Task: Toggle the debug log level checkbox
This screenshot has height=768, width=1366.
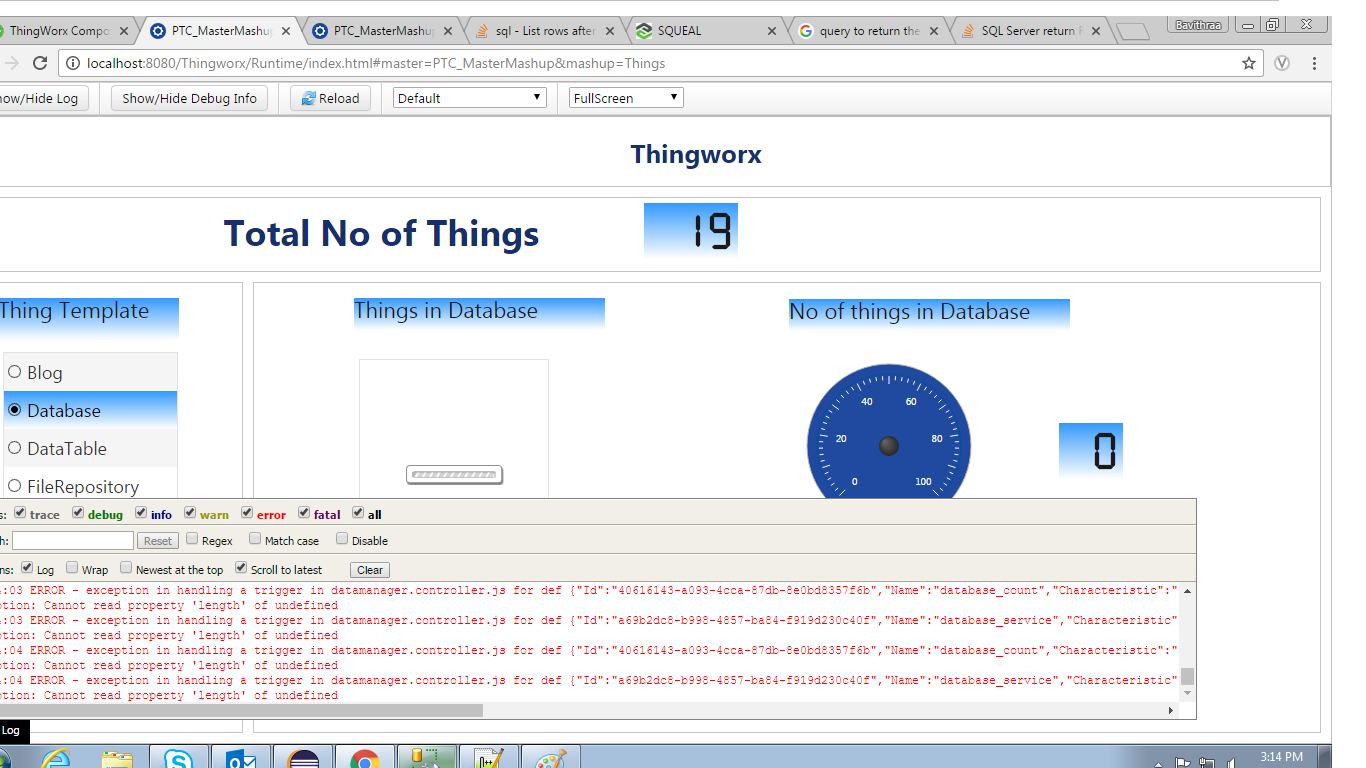Action: [x=78, y=513]
